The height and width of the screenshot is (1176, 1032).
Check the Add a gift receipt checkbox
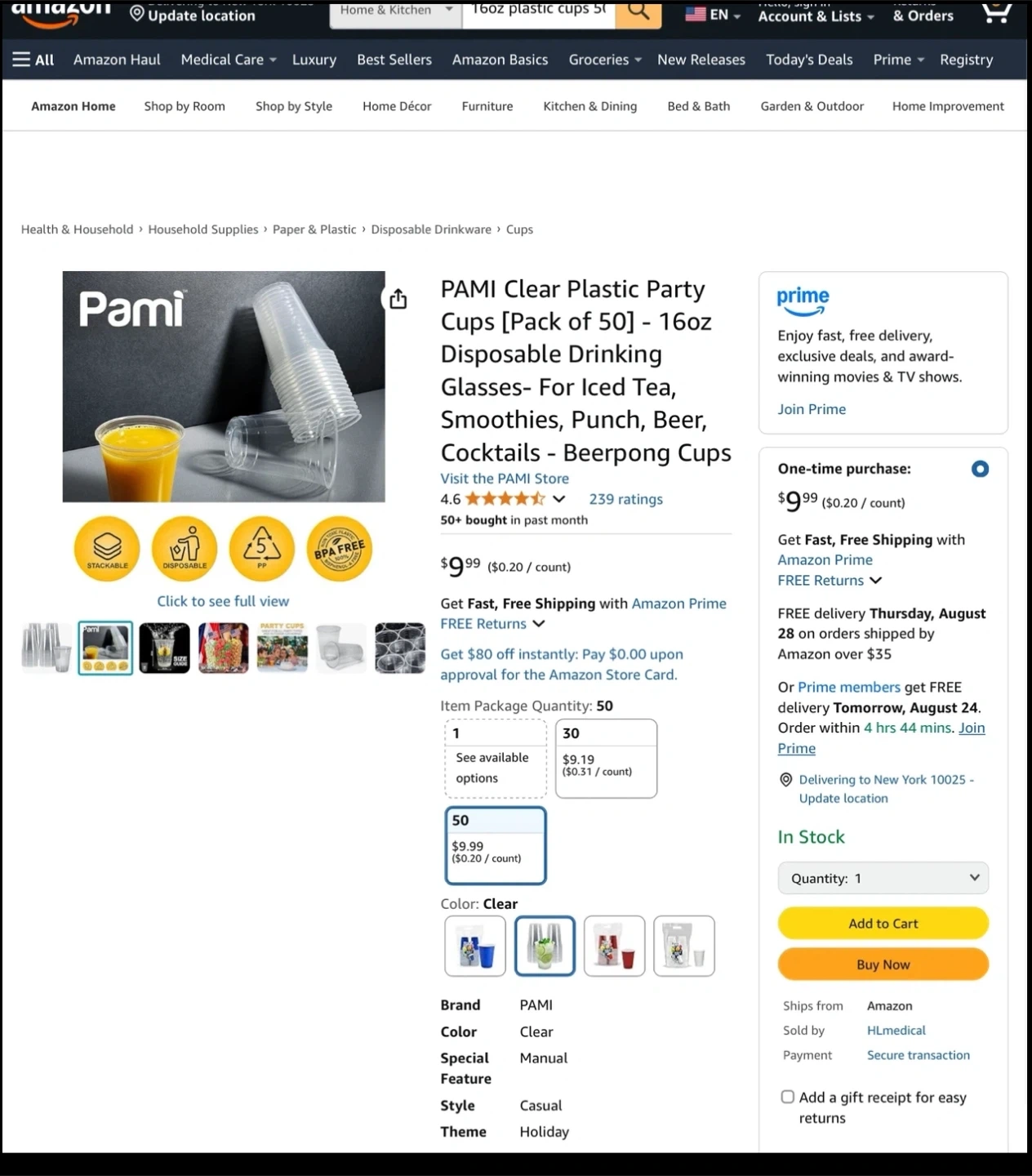(788, 1097)
